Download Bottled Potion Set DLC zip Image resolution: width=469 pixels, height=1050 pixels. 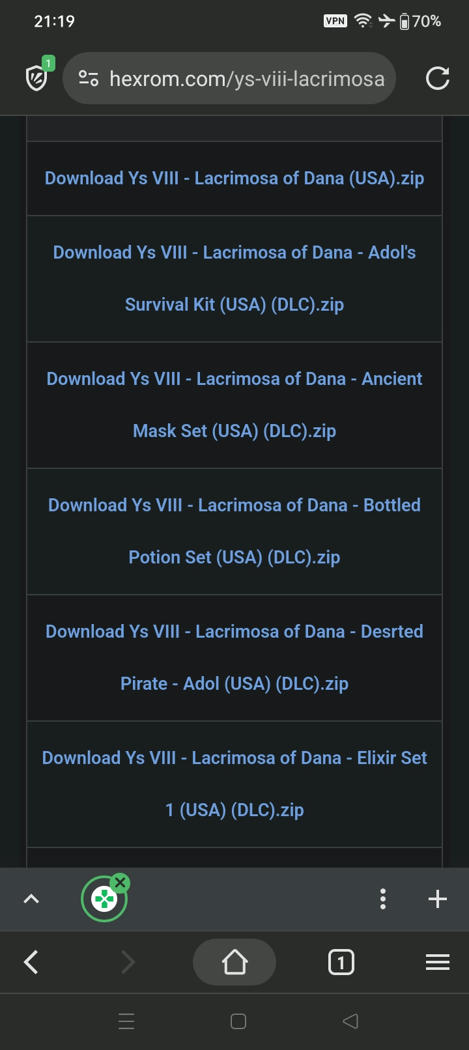(234, 531)
